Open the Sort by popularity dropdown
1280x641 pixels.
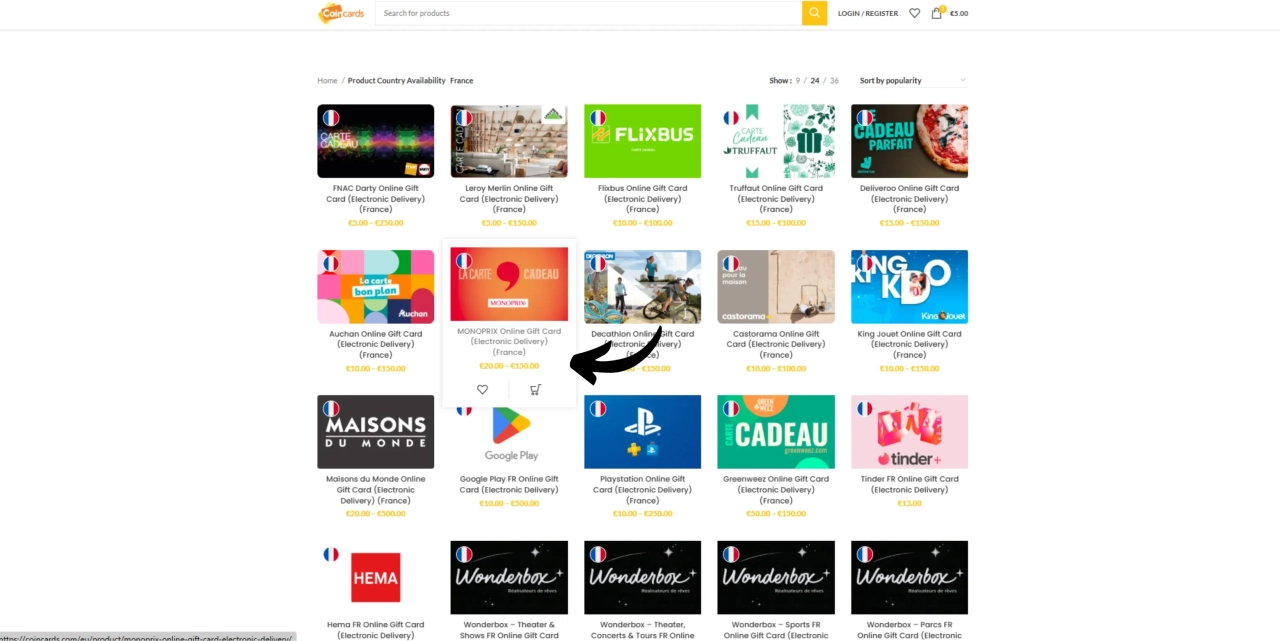pyautogui.click(x=912, y=81)
